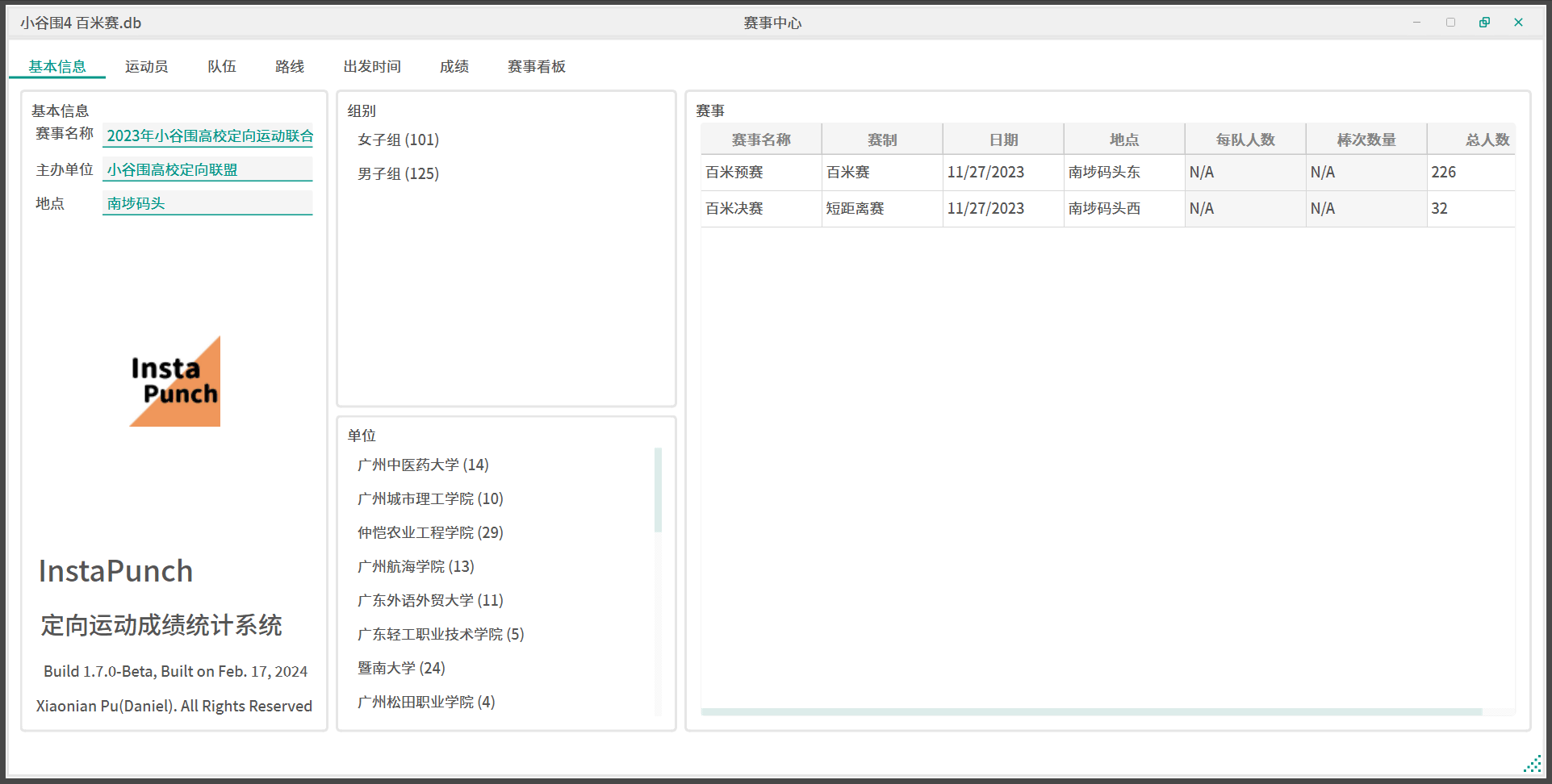Select 男子组 (125) in the group list
The image size is (1552, 784).
398,173
